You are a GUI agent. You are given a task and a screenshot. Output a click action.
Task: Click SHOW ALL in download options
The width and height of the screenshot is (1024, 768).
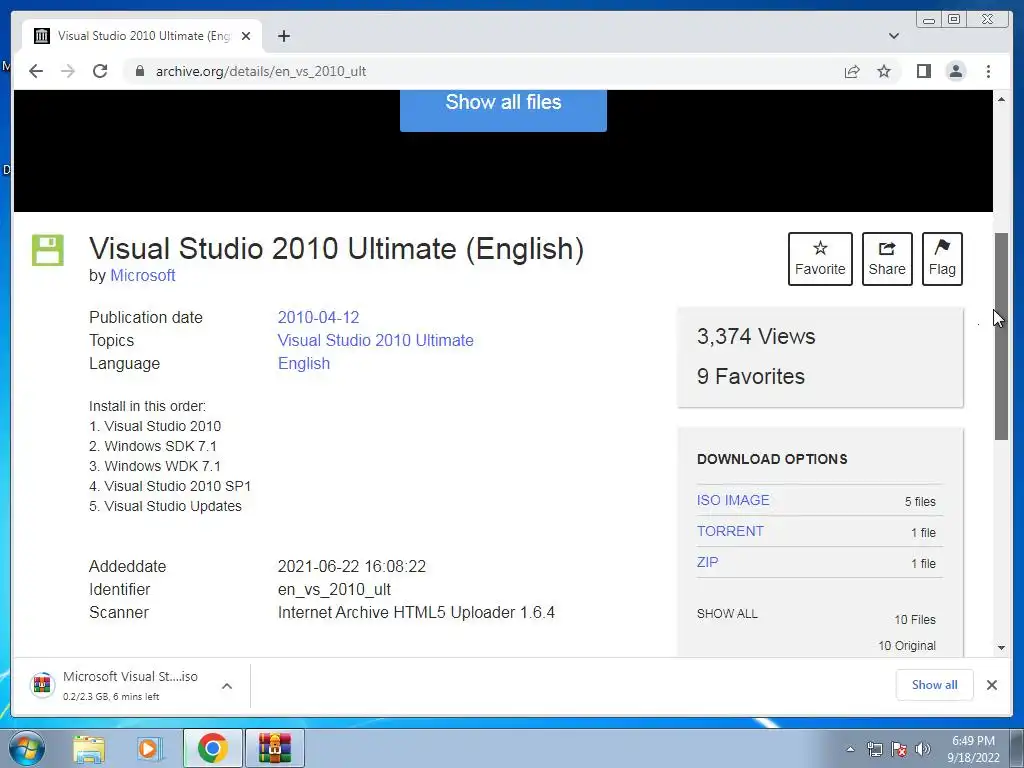tap(727, 614)
